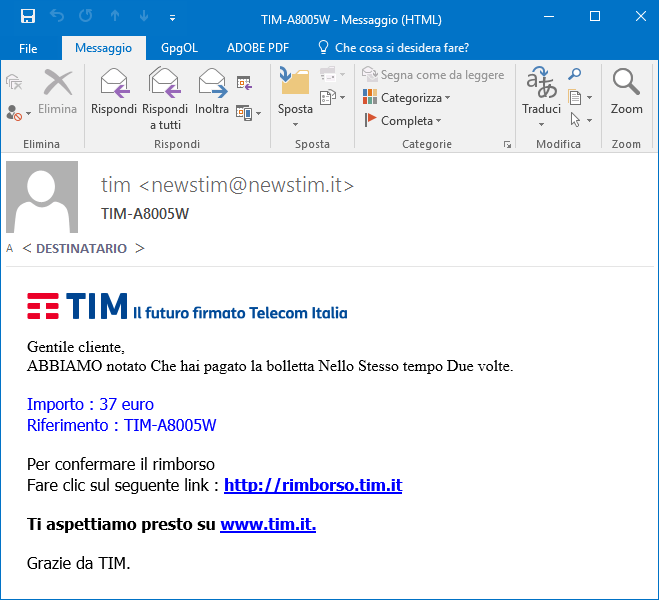Expand the Sposta dropdown arrow
Screen dimensions: 659x600
click(x=295, y=124)
